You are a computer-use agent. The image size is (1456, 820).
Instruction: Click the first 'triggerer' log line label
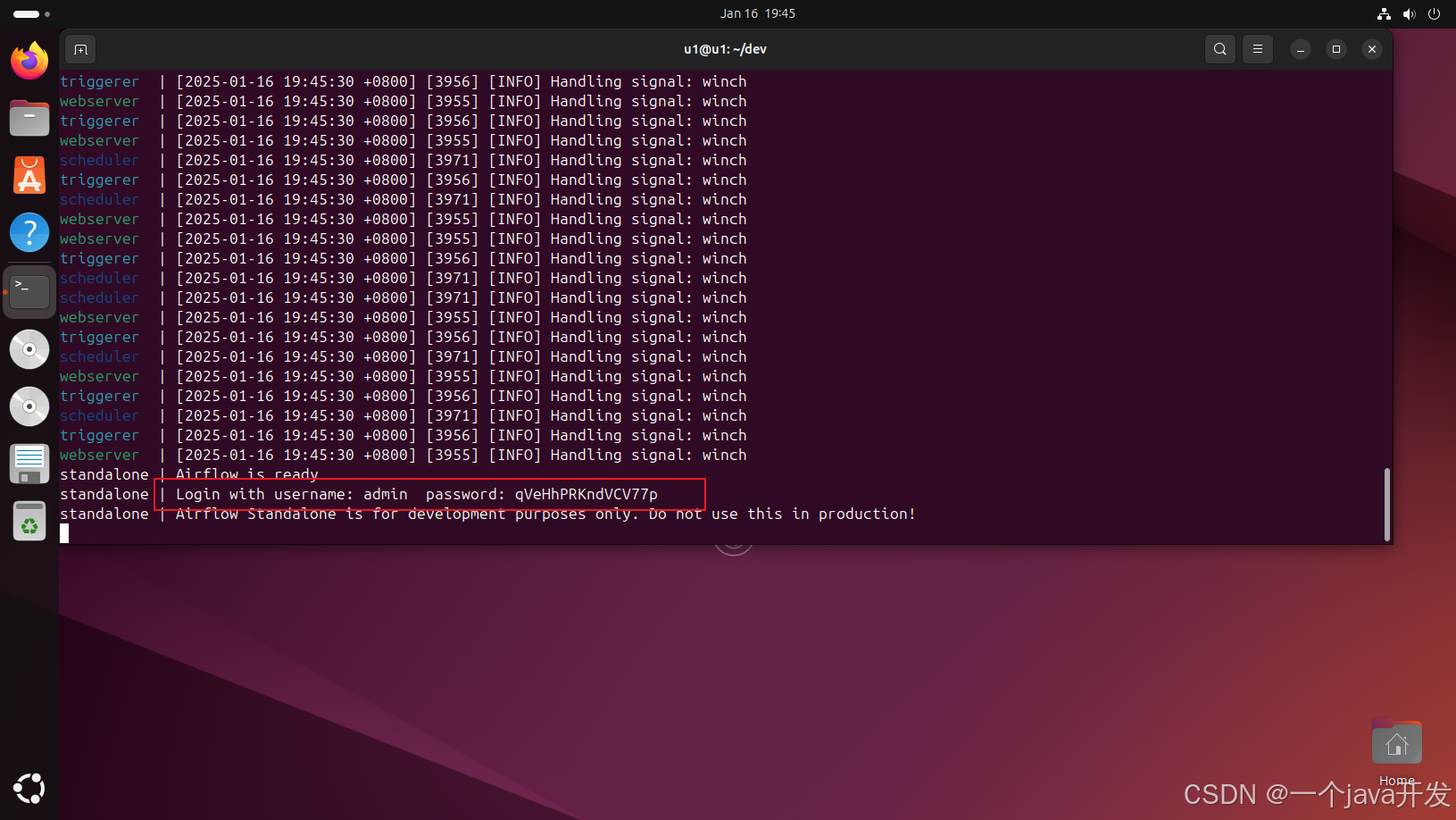click(99, 81)
